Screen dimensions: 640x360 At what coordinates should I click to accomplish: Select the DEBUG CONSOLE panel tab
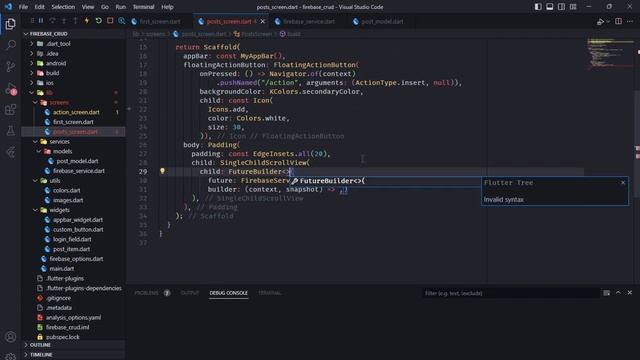(229, 293)
